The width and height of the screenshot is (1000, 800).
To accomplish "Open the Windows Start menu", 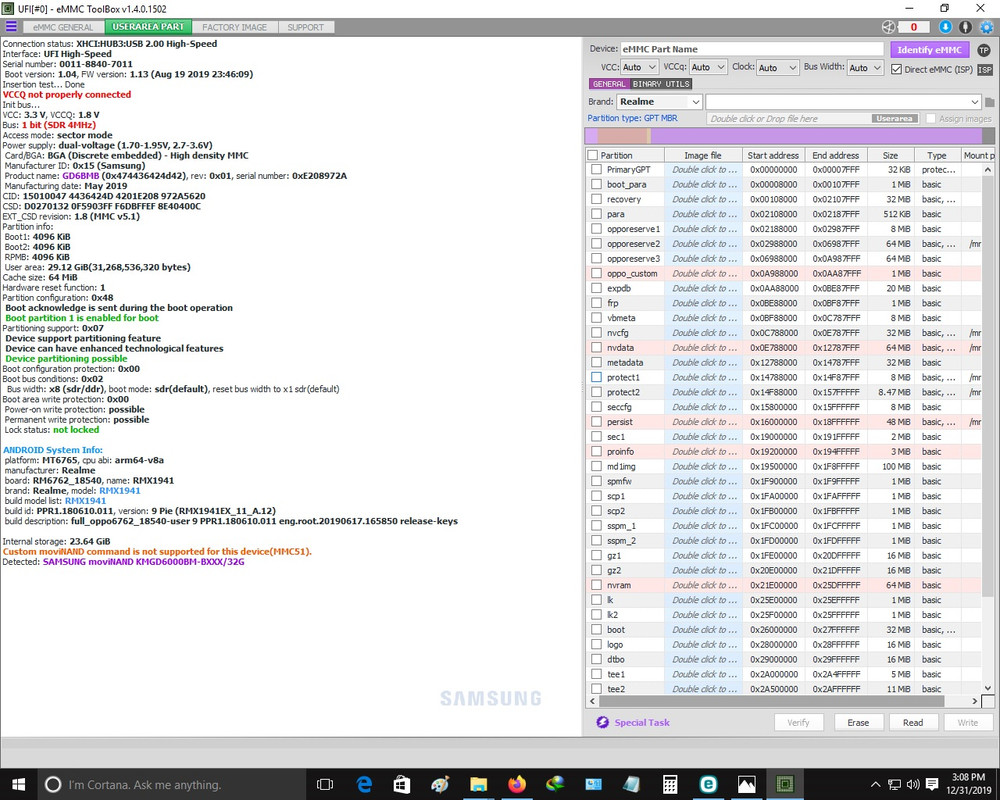I will pos(18,784).
